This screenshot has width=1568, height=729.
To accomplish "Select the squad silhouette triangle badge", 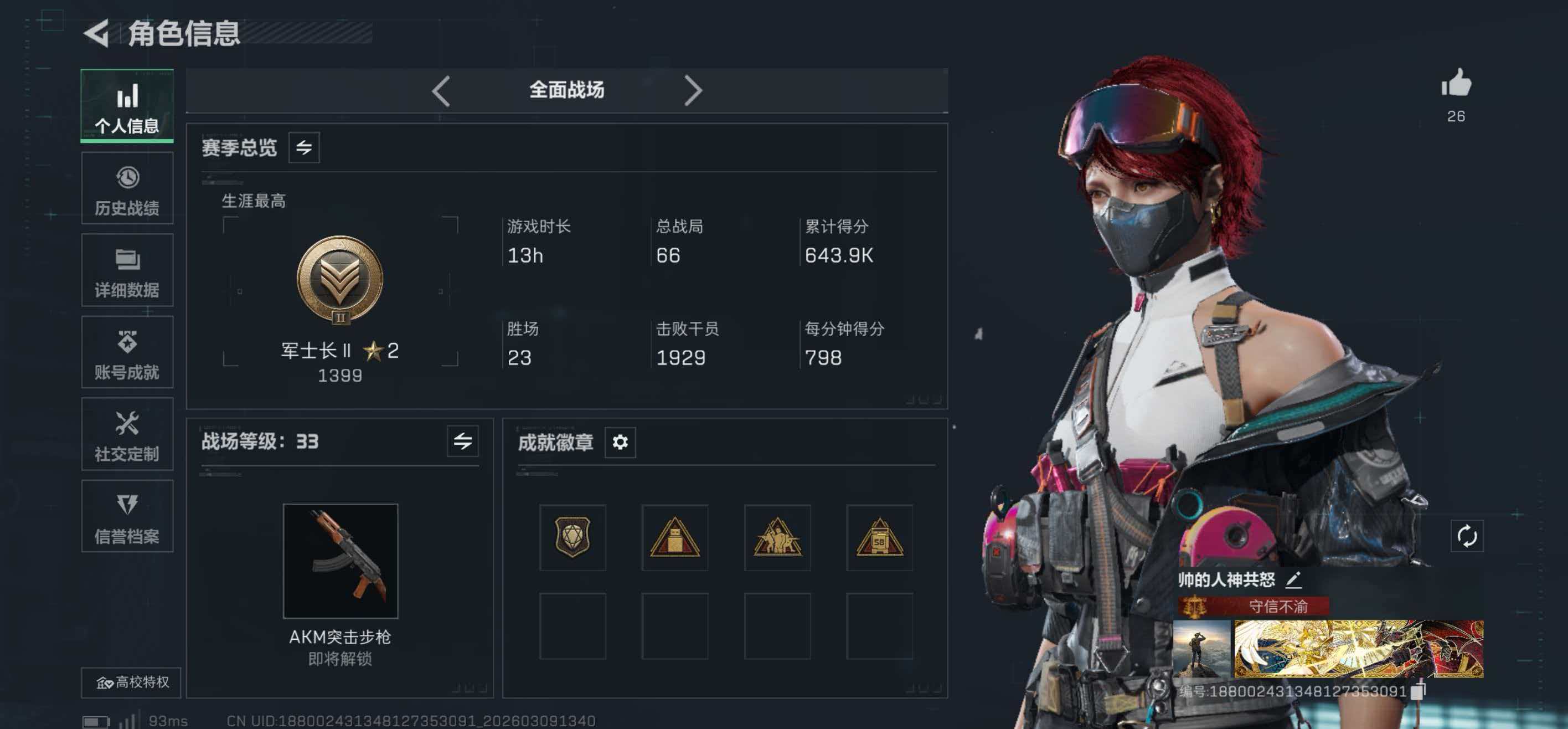I will tap(777, 537).
